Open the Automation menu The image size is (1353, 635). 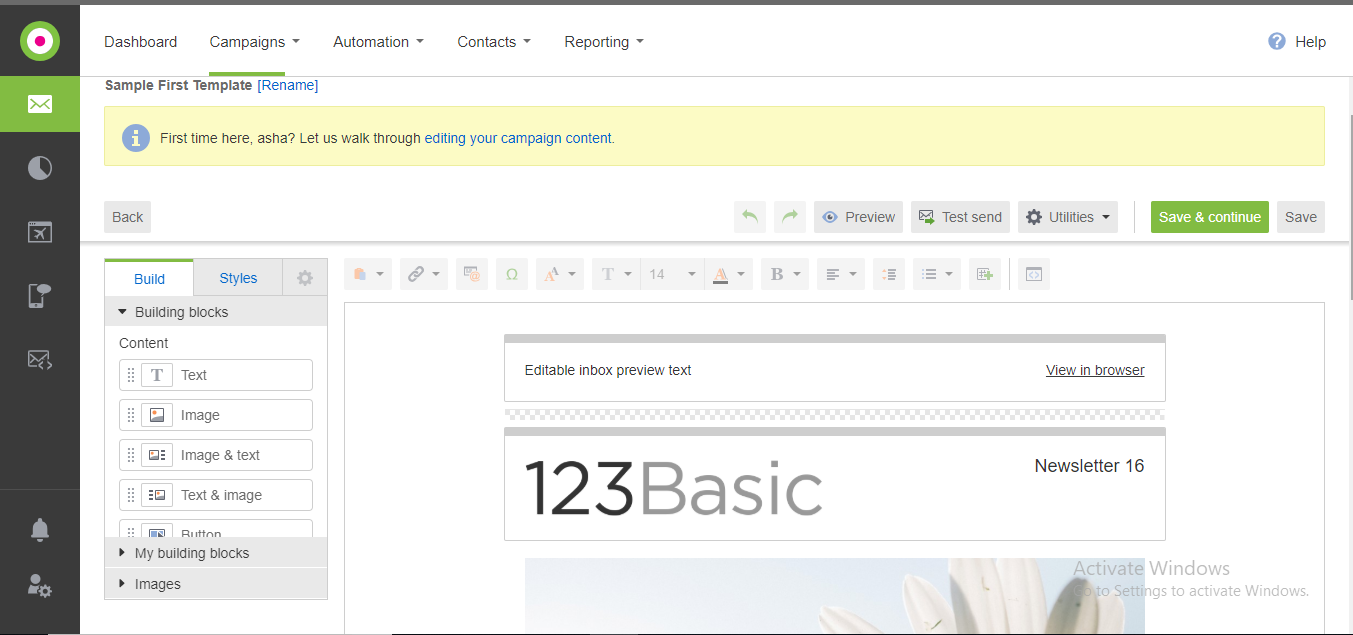(378, 42)
